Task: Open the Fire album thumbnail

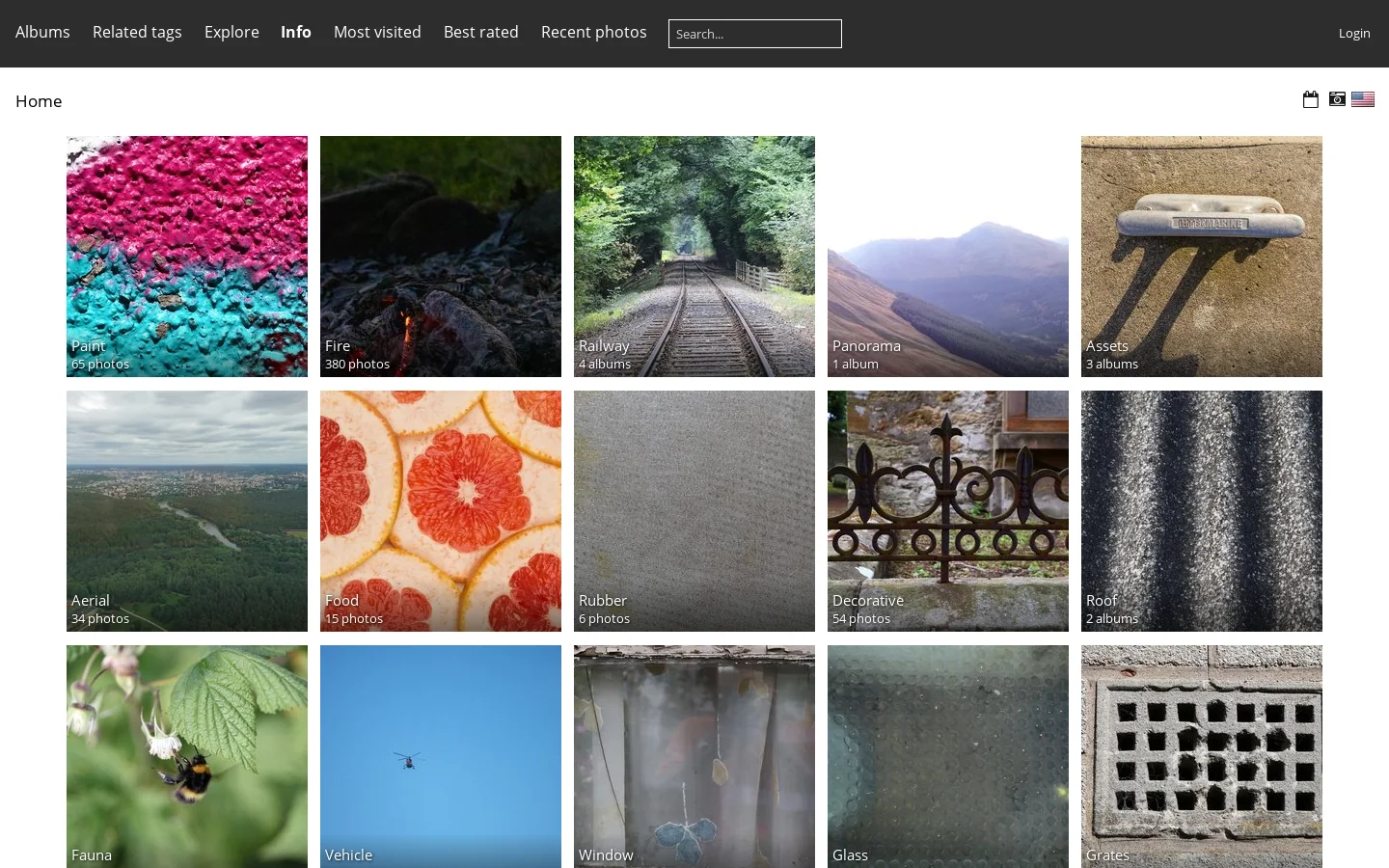Action: coord(441,257)
